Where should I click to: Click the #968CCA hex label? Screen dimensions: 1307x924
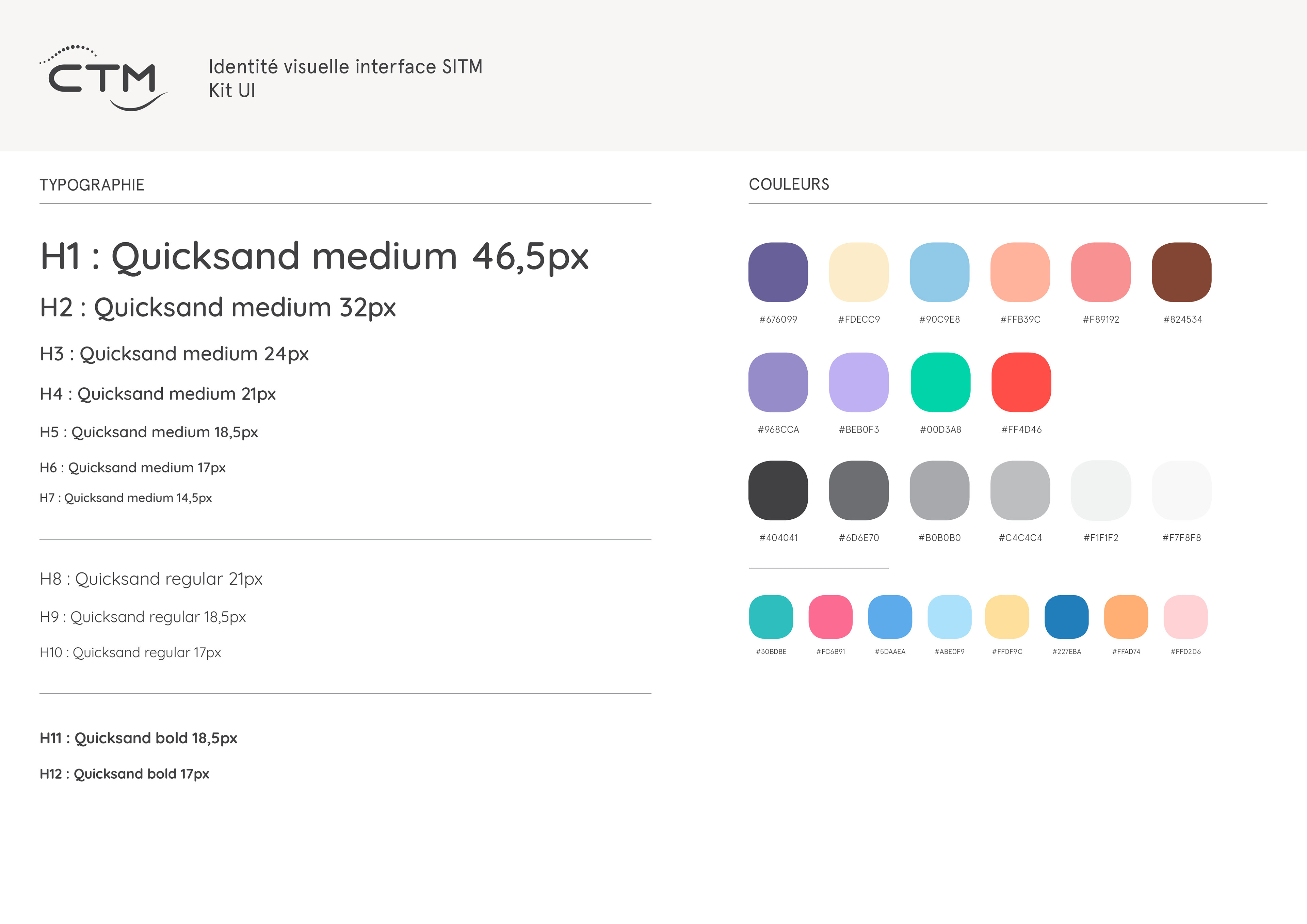(778, 430)
